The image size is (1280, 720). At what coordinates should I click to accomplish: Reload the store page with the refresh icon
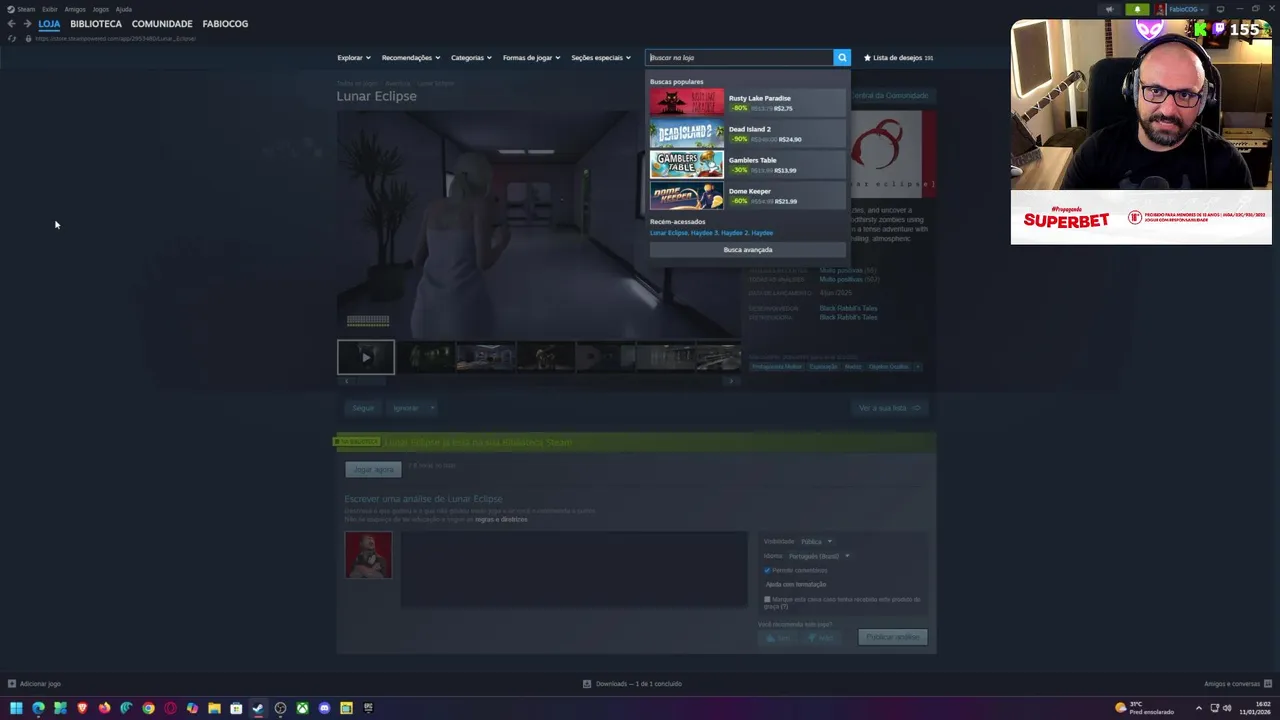point(11,38)
